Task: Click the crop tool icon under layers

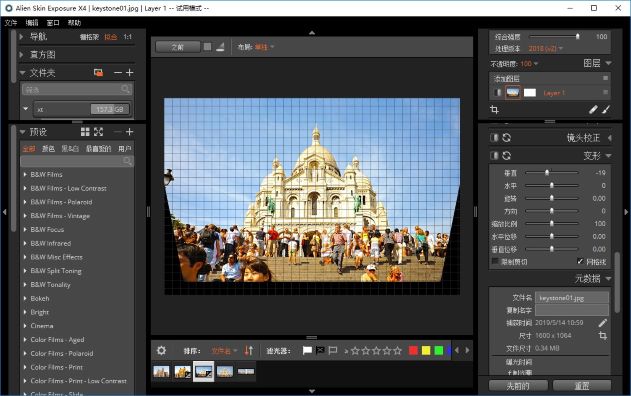Action: click(x=494, y=109)
